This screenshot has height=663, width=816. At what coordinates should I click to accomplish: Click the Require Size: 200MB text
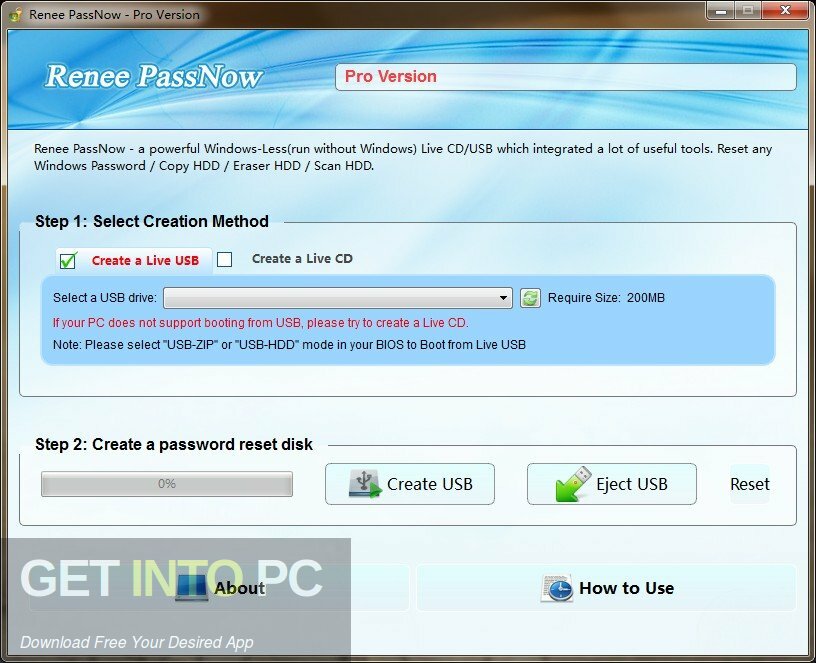tap(606, 298)
